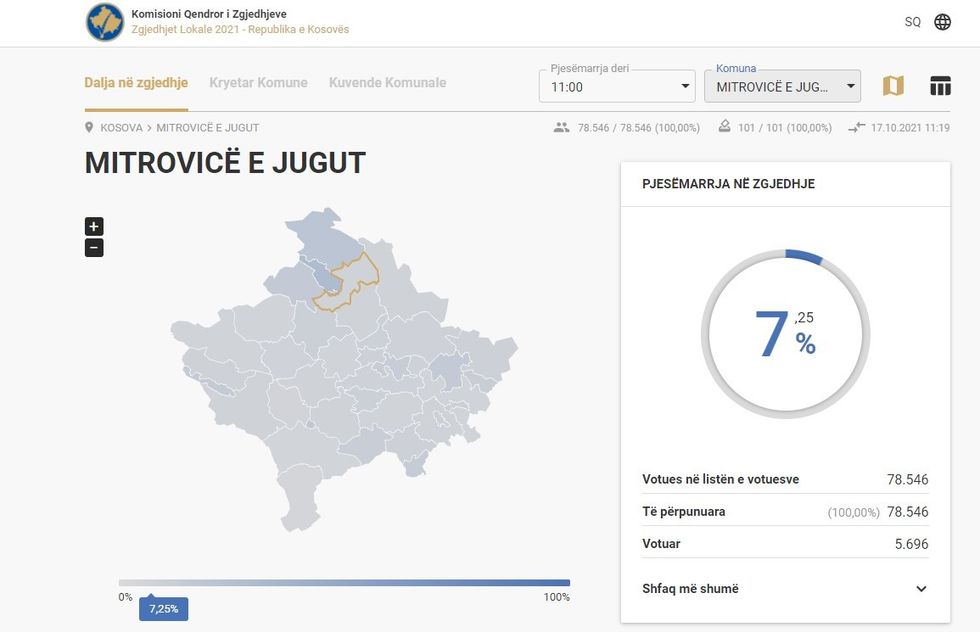Click the KQZ commission logo
The width and height of the screenshot is (980, 632).
(105, 22)
